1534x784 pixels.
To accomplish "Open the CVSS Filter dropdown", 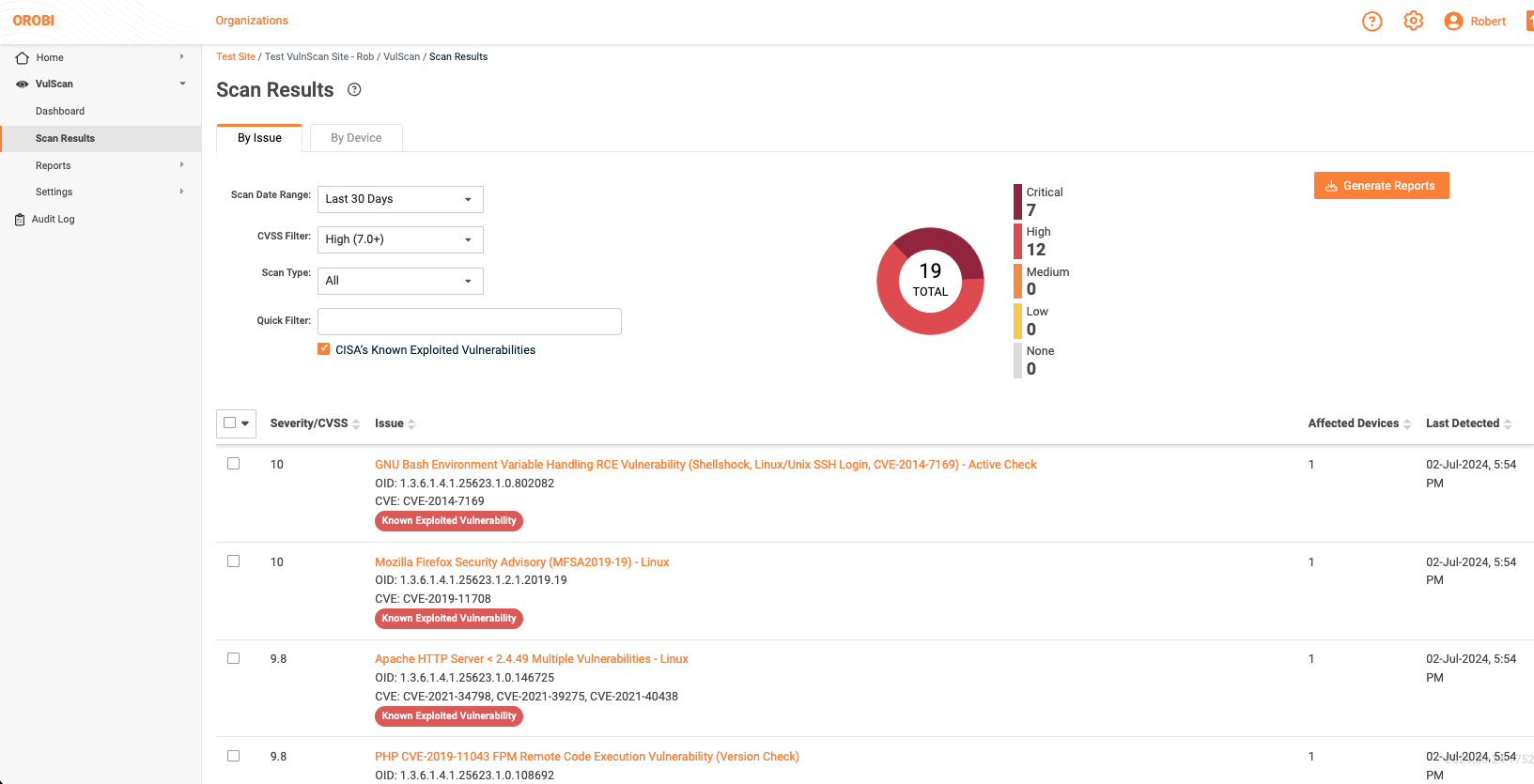I will click(400, 239).
